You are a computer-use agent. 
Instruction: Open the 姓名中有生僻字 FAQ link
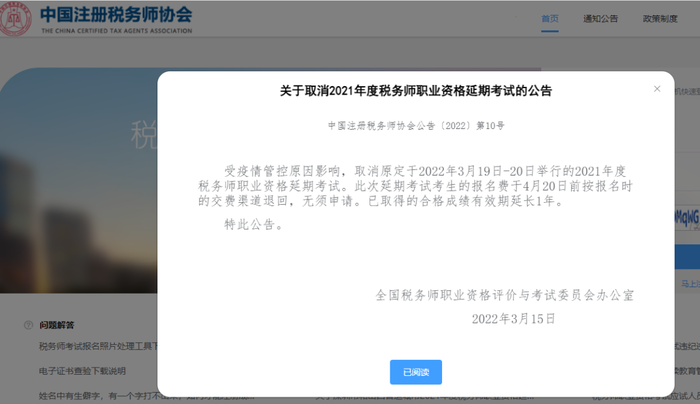pyautogui.click(x=97, y=394)
